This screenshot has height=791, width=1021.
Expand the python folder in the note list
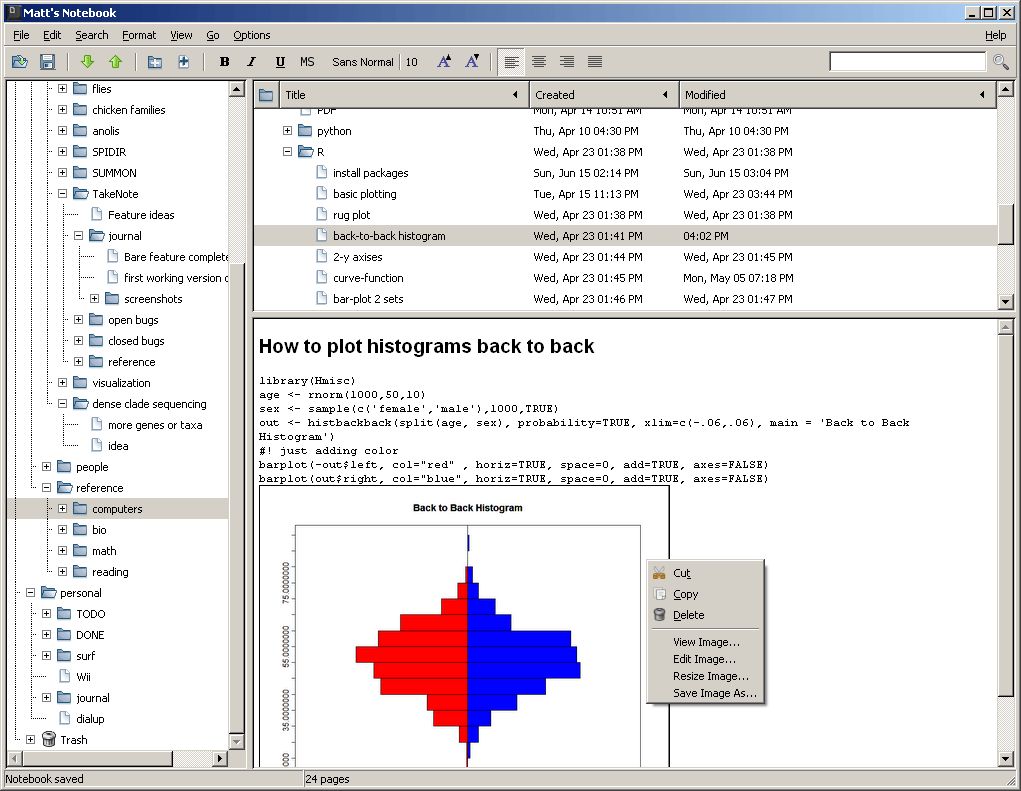point(287,130)
